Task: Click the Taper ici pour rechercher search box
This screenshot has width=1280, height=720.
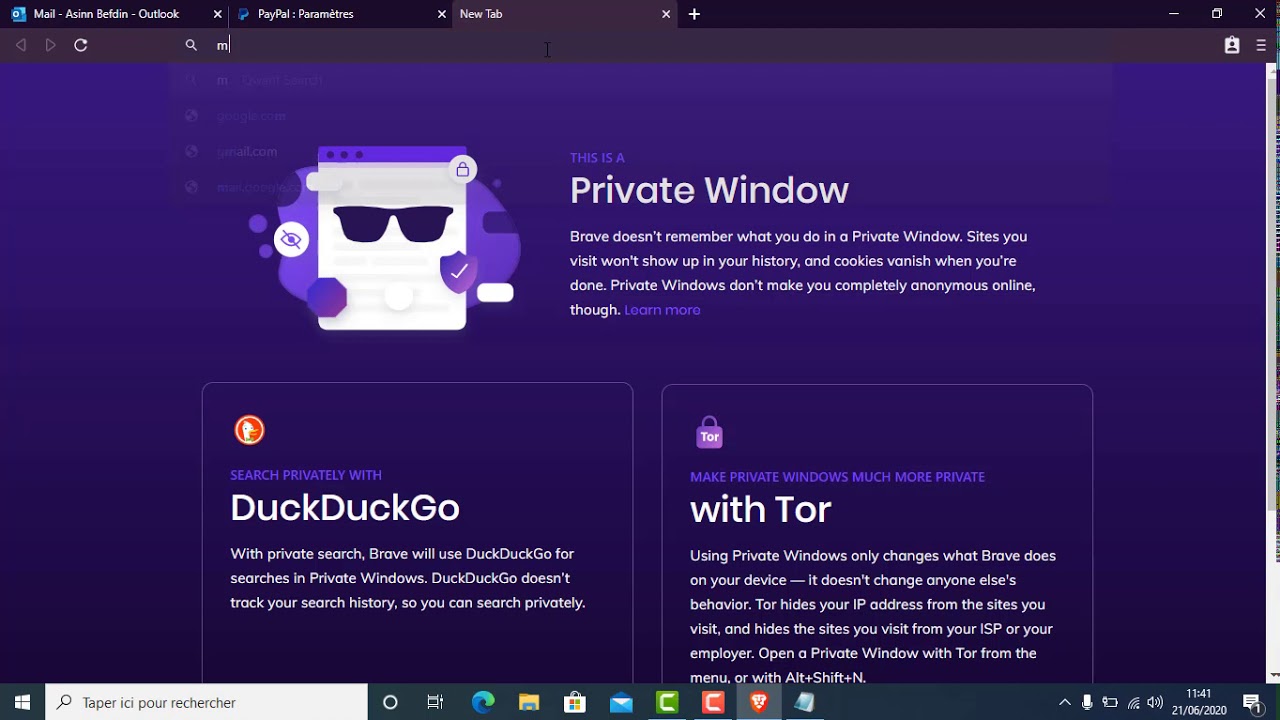Action: (207, 702)
